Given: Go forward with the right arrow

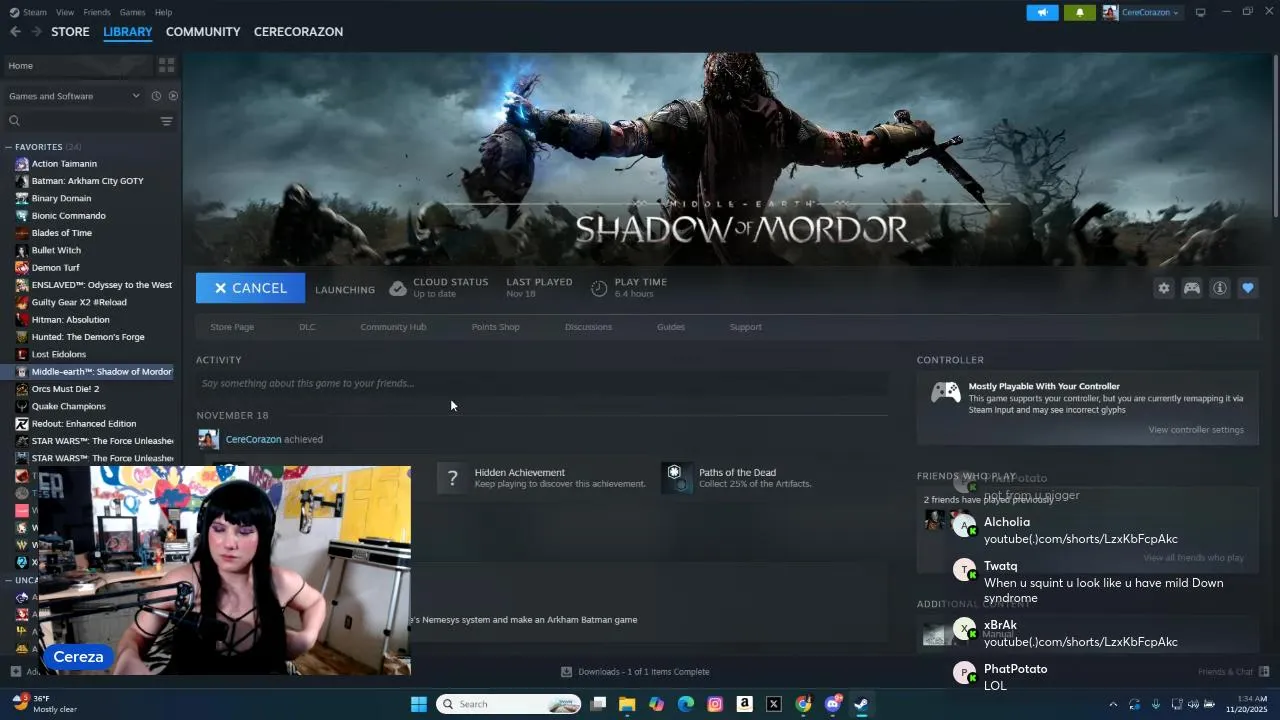Looking at the screenshot, I should (37, 32).
